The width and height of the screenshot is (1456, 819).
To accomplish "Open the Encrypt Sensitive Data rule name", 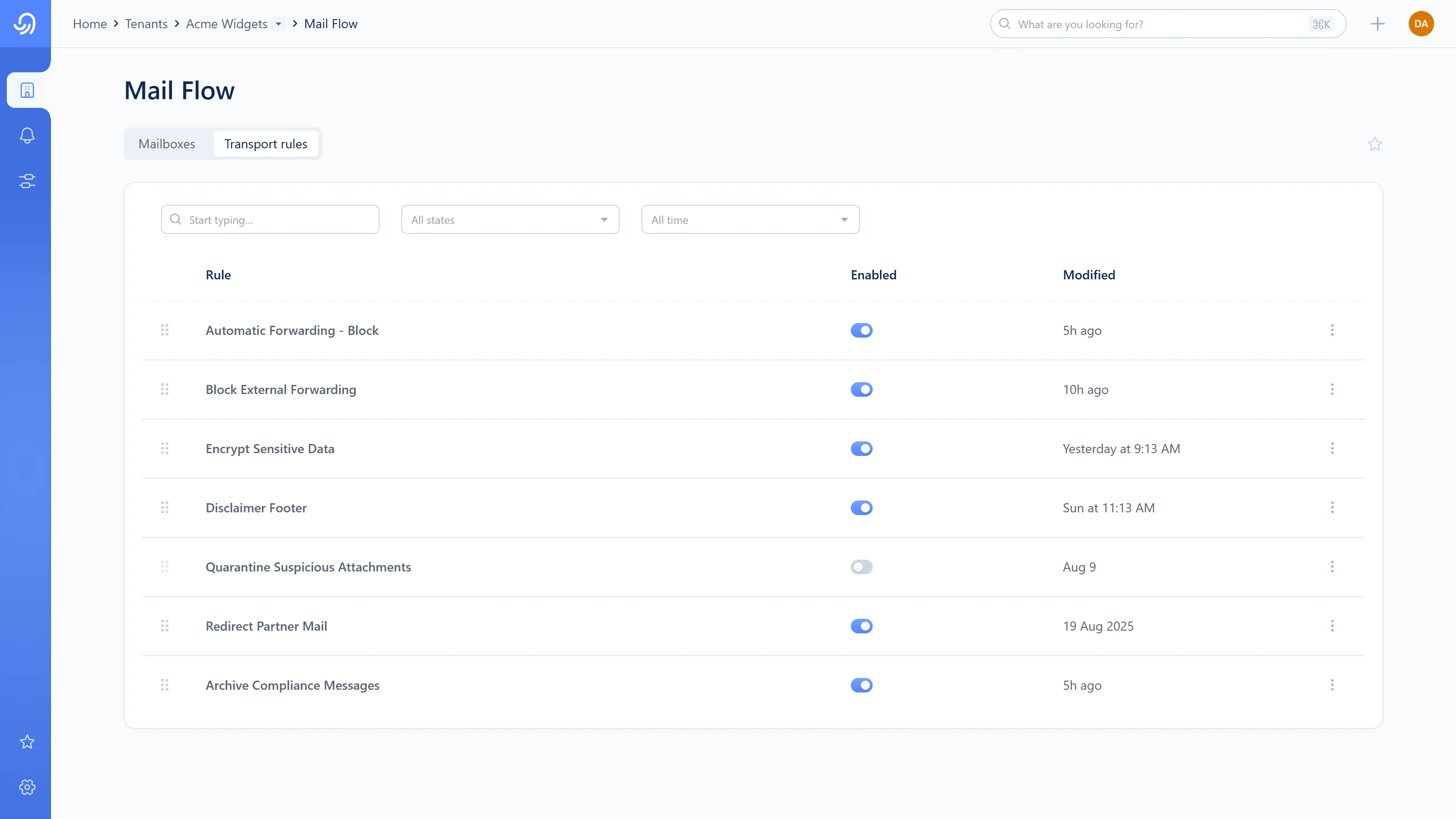I will pos(270,449).
